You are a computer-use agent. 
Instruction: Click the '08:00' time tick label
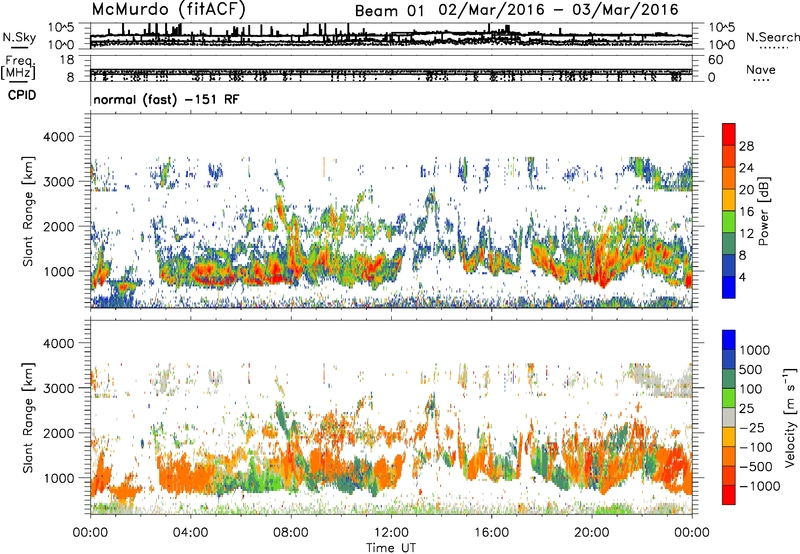click(291, 533)
